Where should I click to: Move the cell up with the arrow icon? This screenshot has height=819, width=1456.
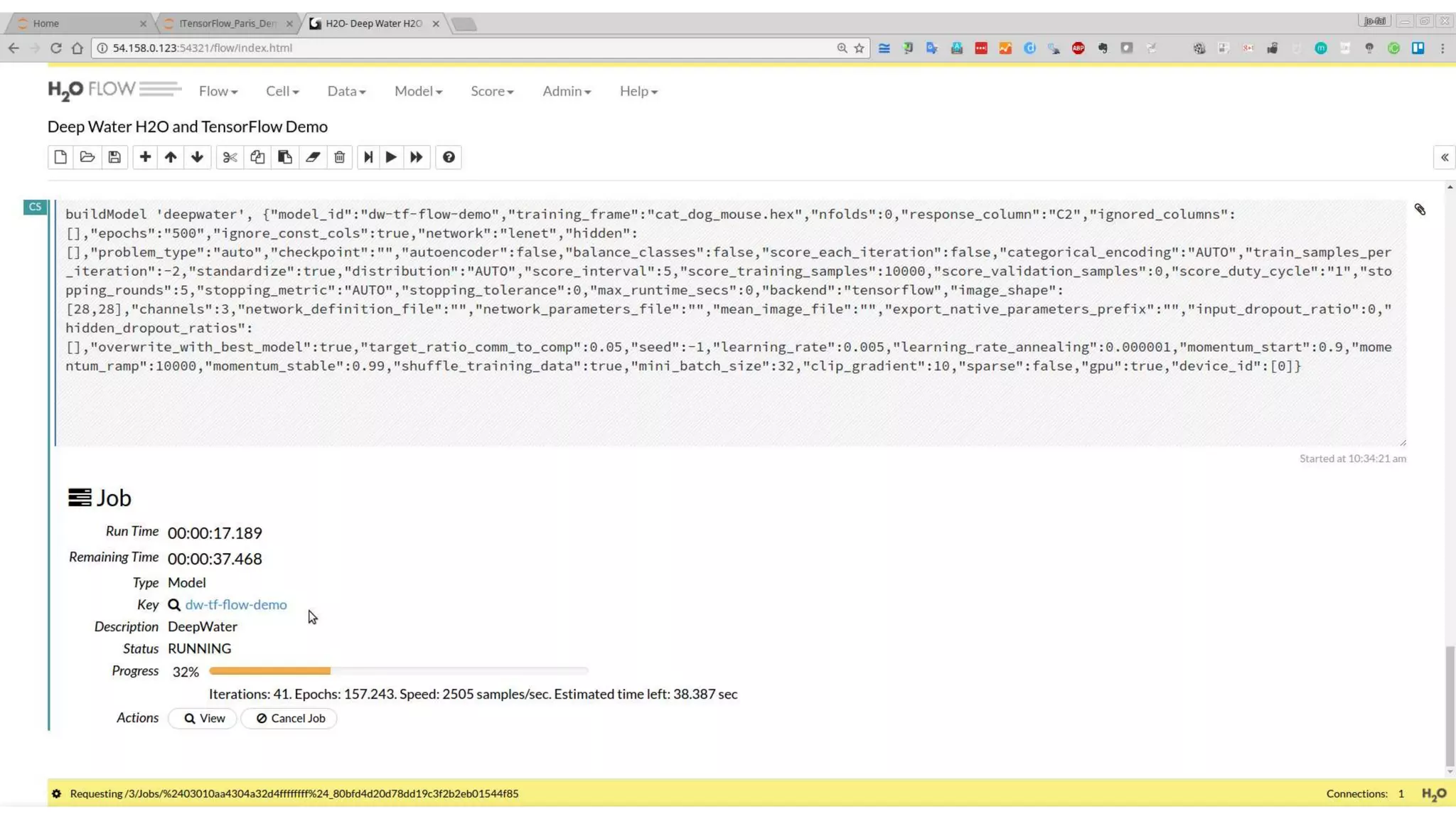tap(171, 157)
